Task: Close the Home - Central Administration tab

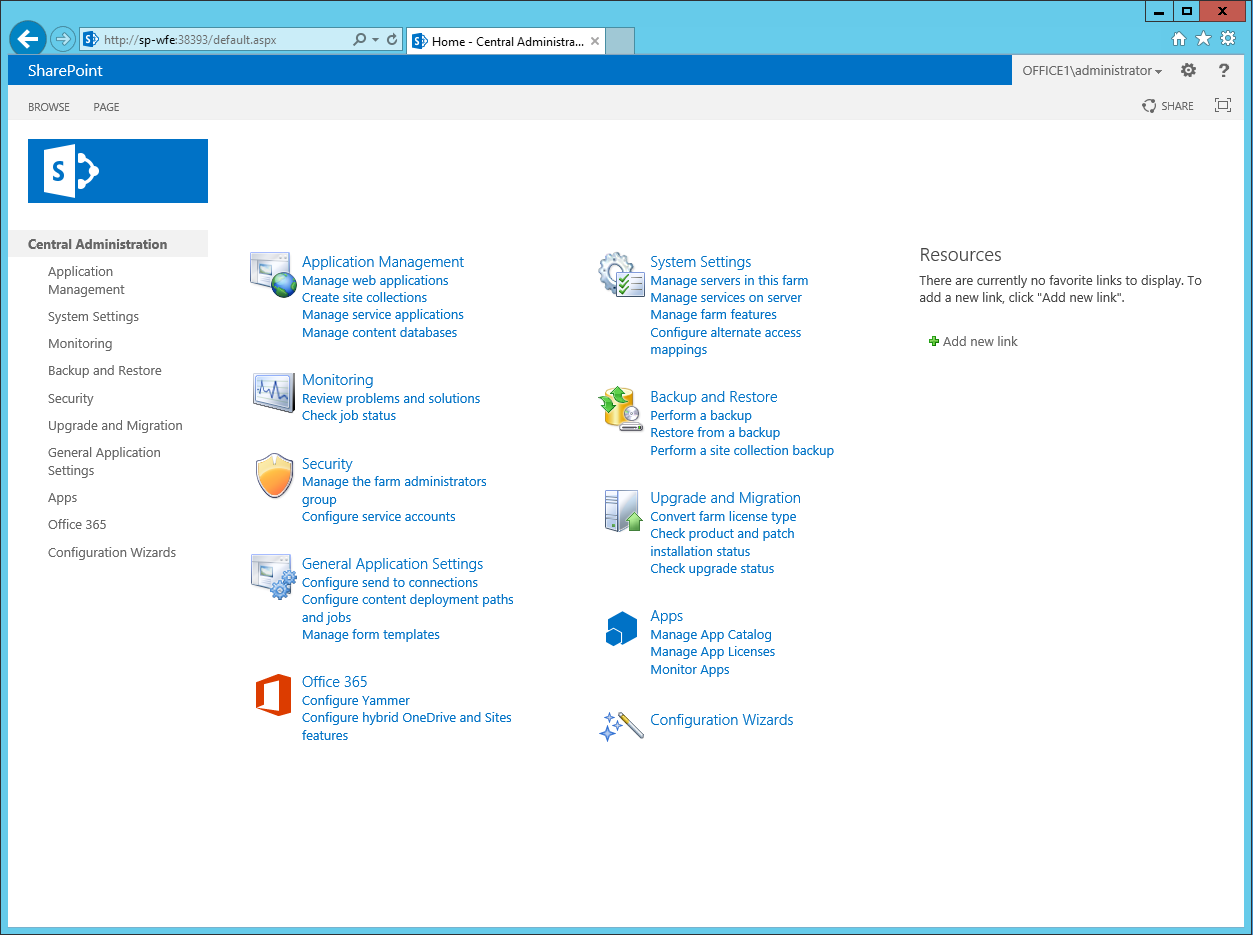Action: click(595, 42)
